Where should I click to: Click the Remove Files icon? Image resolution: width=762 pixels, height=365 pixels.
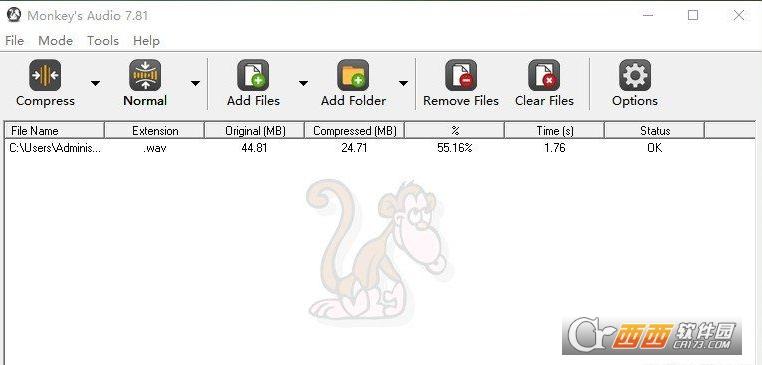pos(461,75)
